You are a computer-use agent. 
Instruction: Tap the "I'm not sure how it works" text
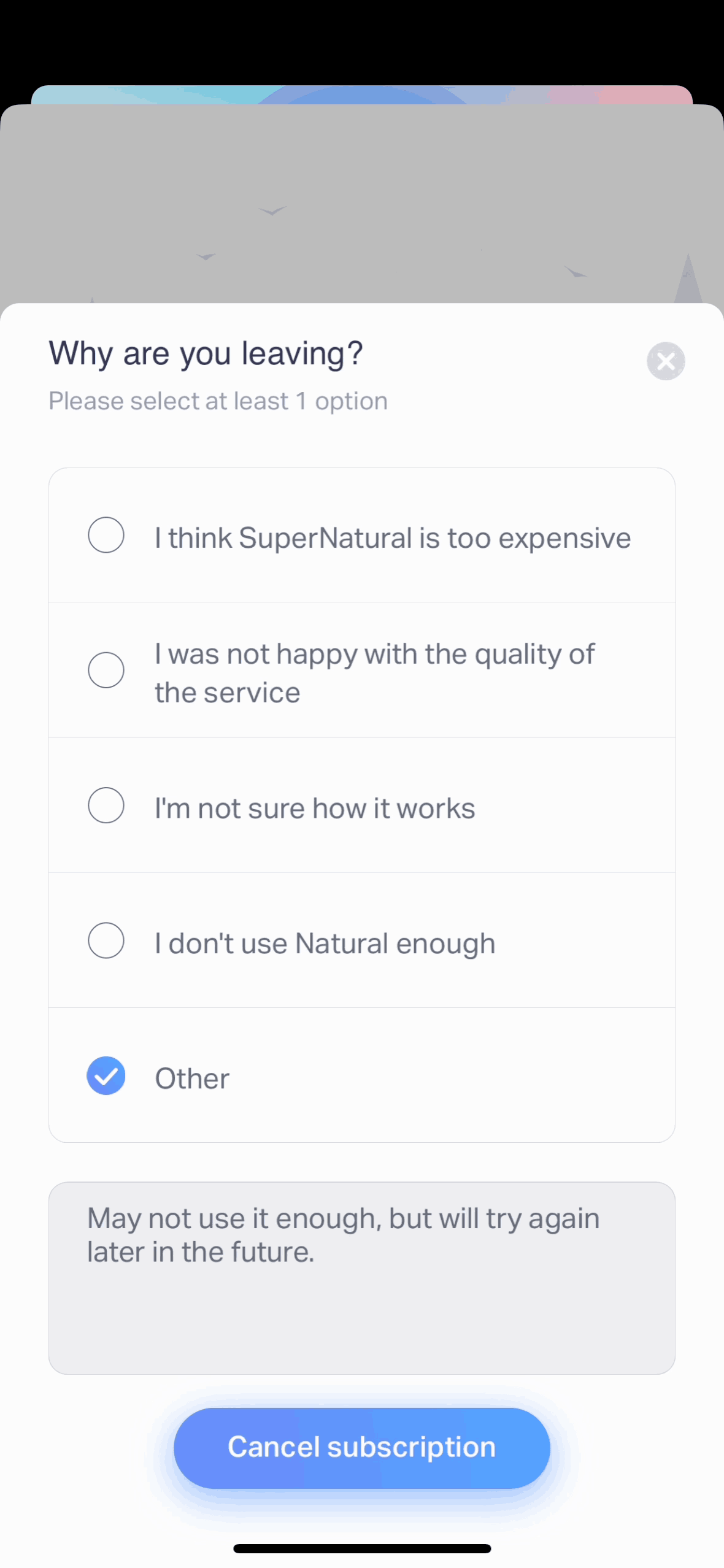point(315,809)
